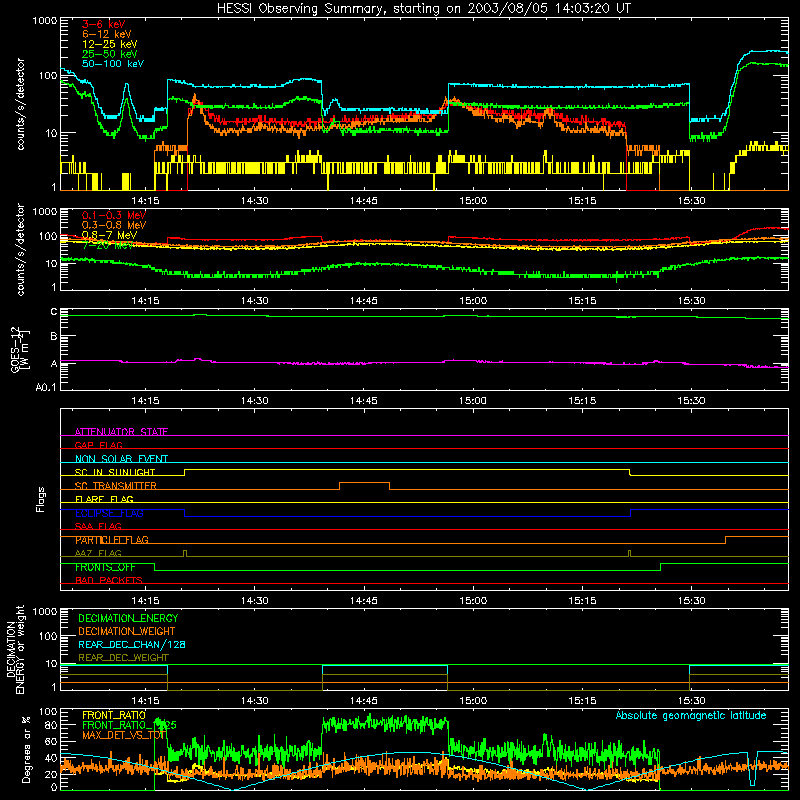The image size is (800, 800).
Task: Click the FRONT_RATIO_1225 legend label
Action: [x=129, y=725]
